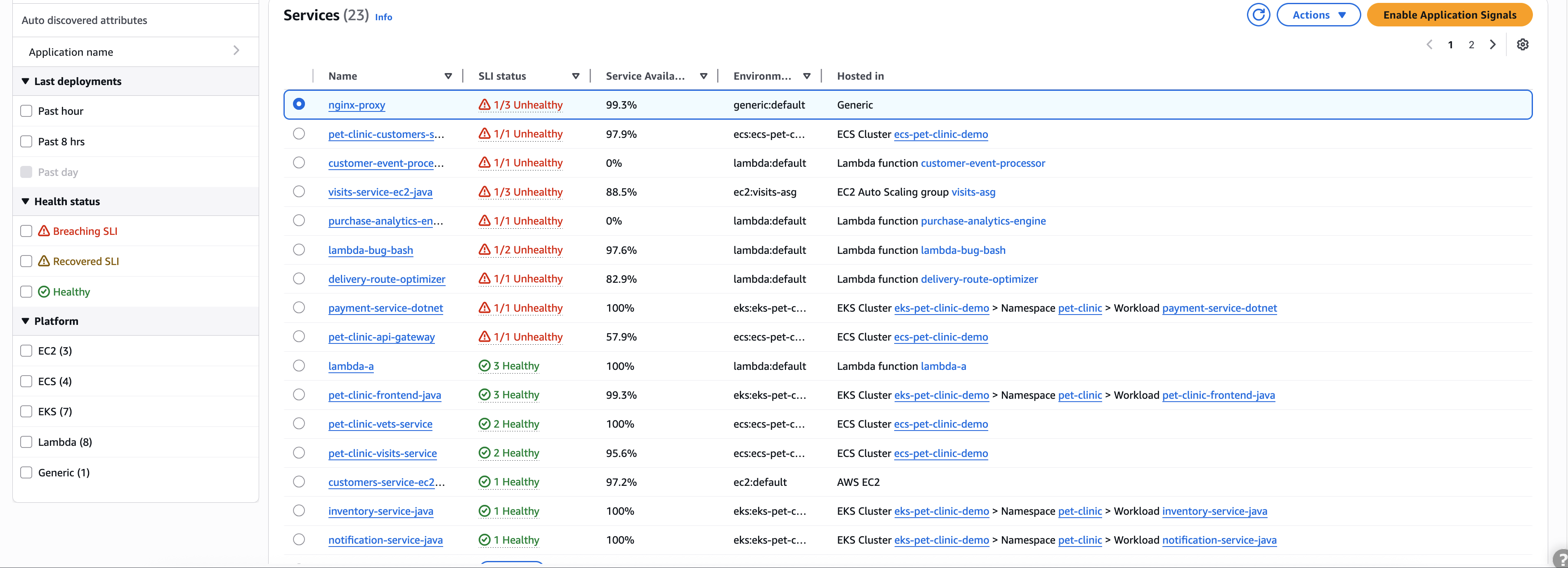Screen dimensions: 1568x568
Task: Click the Recovered SLI warning icon
Action: pos(43,260)
